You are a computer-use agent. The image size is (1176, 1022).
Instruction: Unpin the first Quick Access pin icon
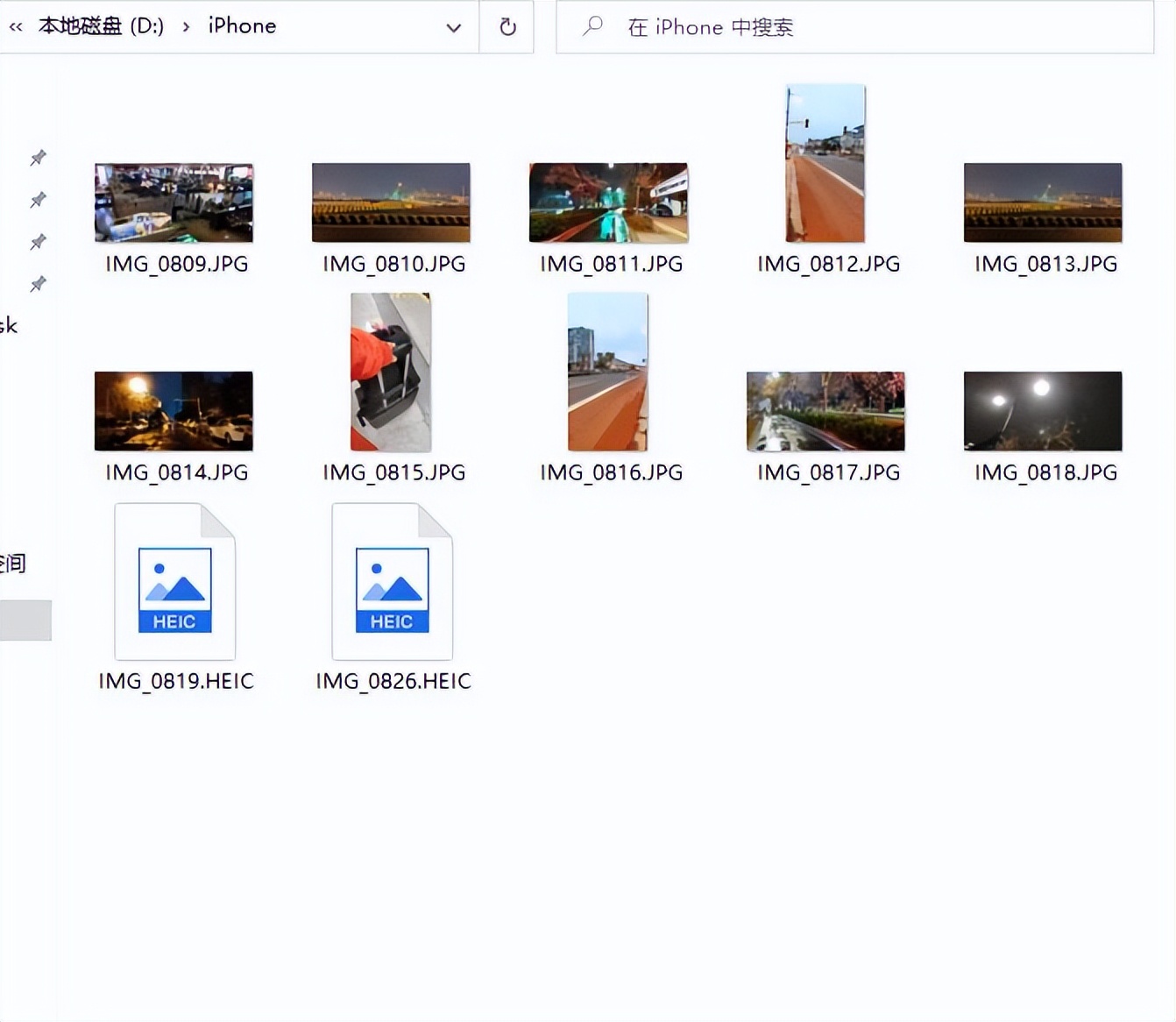pos(37,158)
